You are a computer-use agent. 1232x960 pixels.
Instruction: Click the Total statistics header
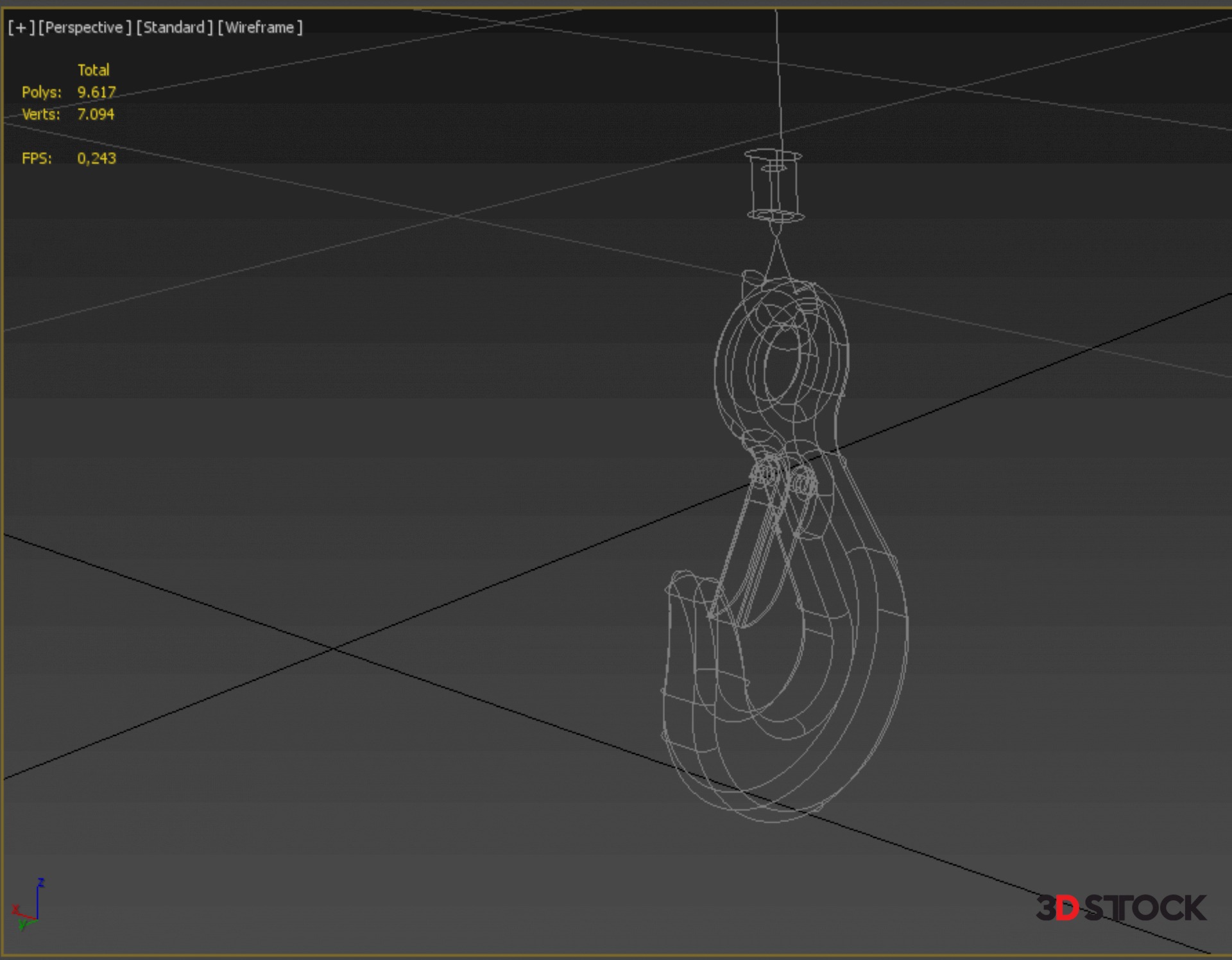click(x=93, y=70)
